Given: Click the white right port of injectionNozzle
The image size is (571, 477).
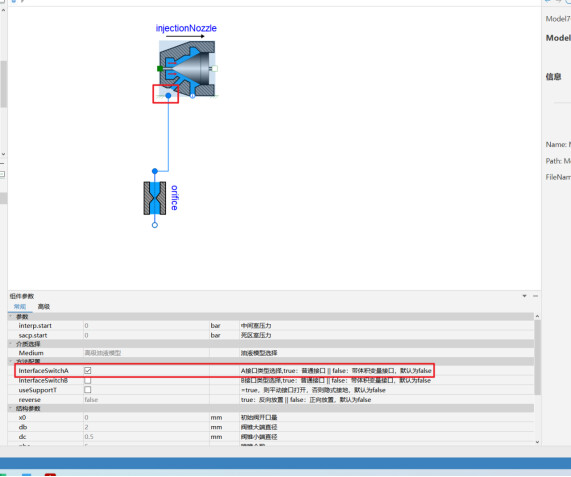Looking at the screenshot, I should click(214, 68).
